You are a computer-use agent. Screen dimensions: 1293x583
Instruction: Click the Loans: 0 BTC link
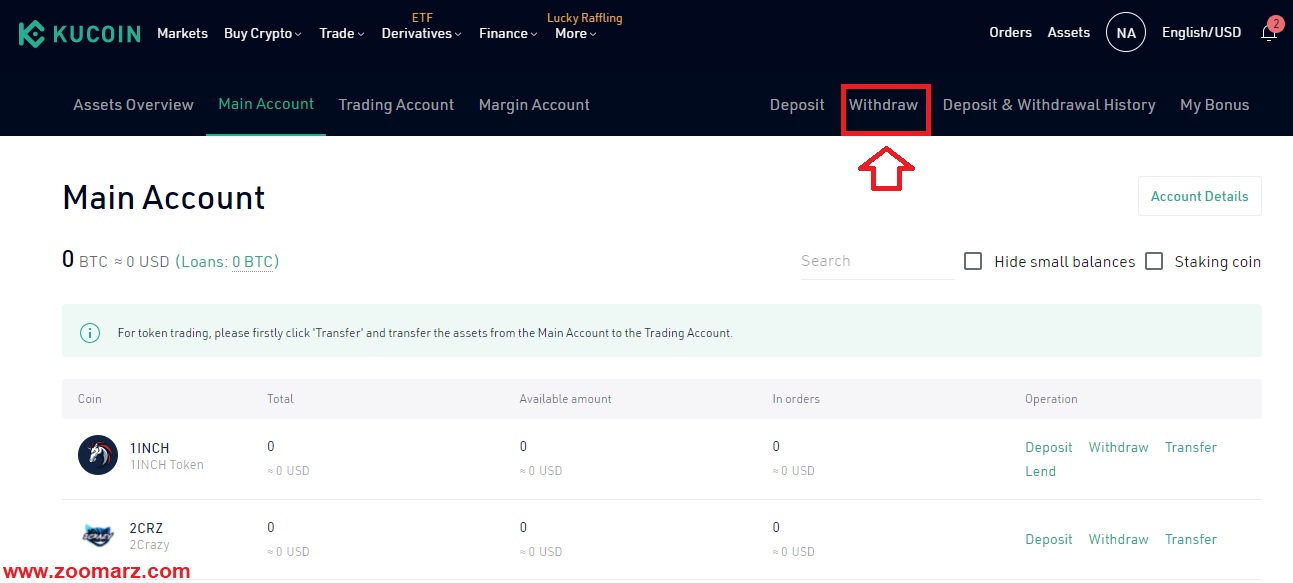click(227, 262)
